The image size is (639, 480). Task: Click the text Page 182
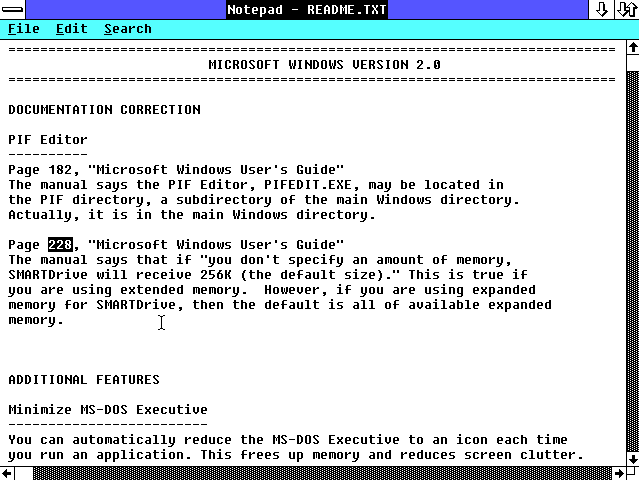[x=40, y=170]
